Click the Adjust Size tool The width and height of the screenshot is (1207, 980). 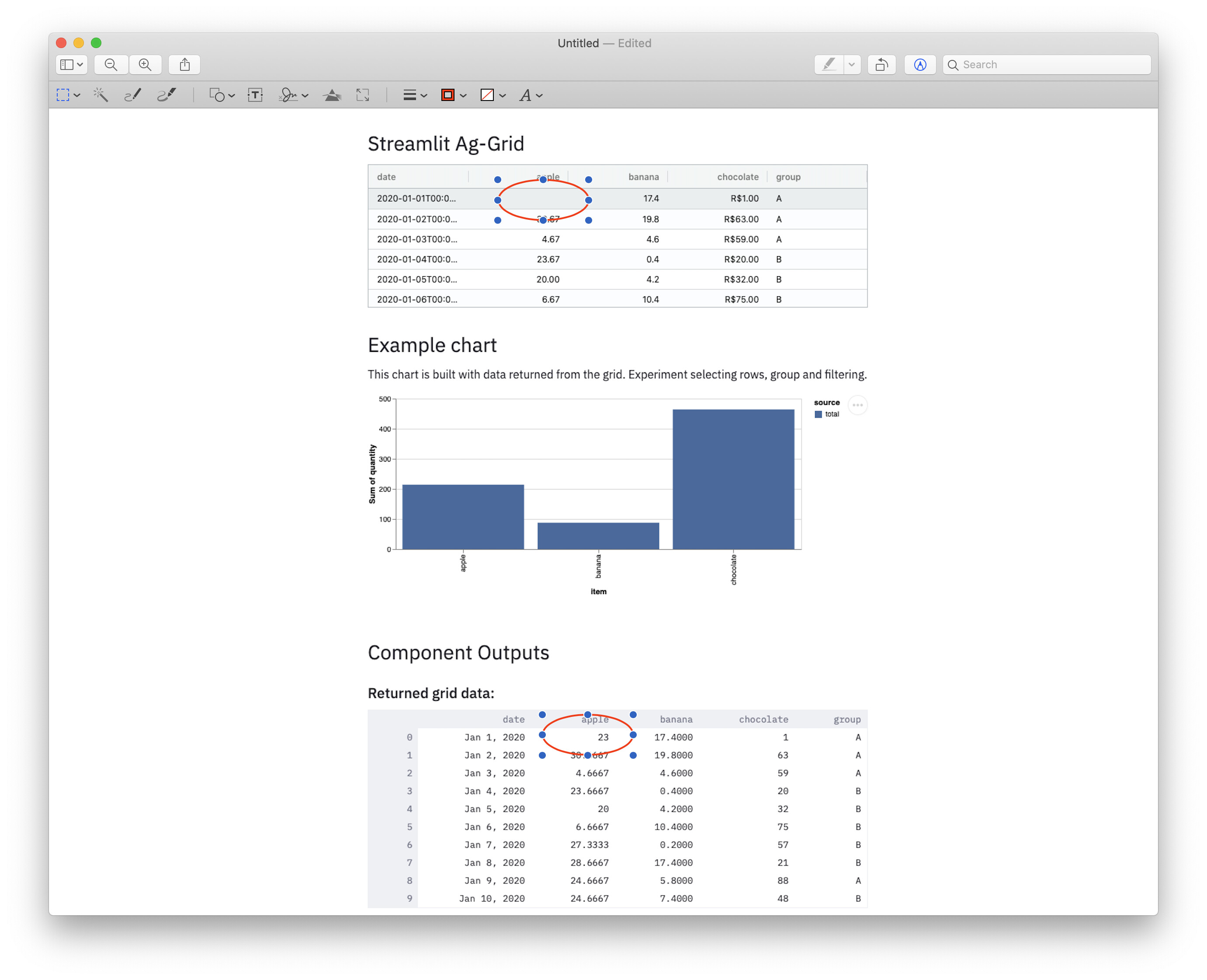pos(363,95)
